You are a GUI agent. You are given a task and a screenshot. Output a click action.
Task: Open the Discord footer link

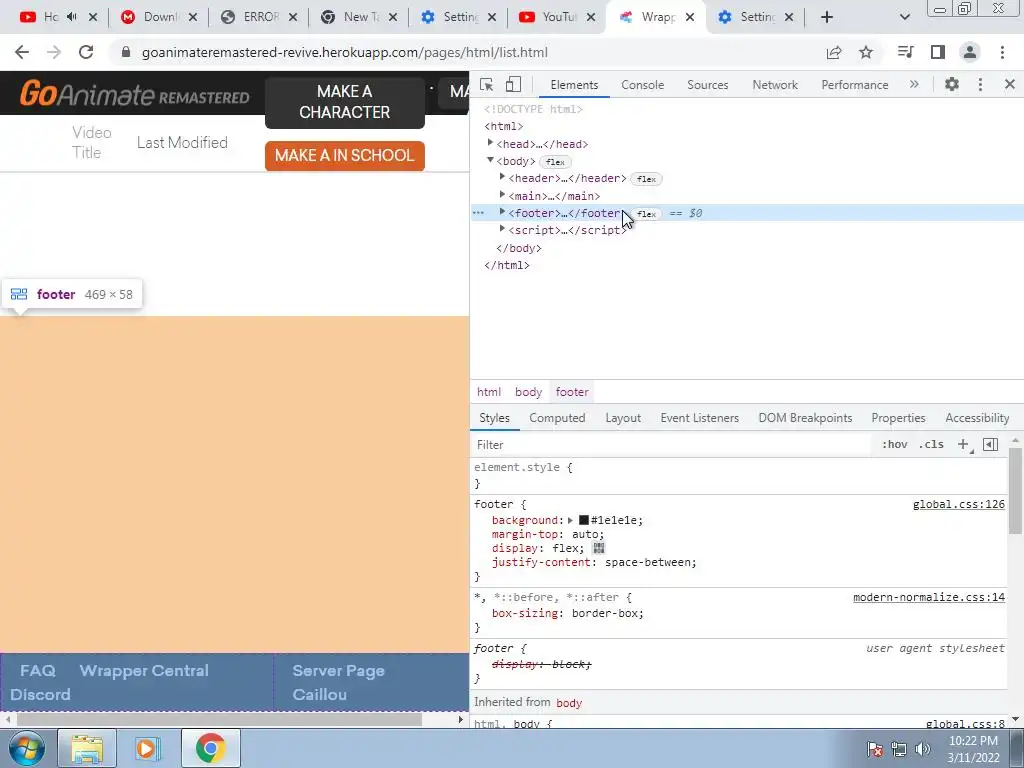click(x=40, y=694)
